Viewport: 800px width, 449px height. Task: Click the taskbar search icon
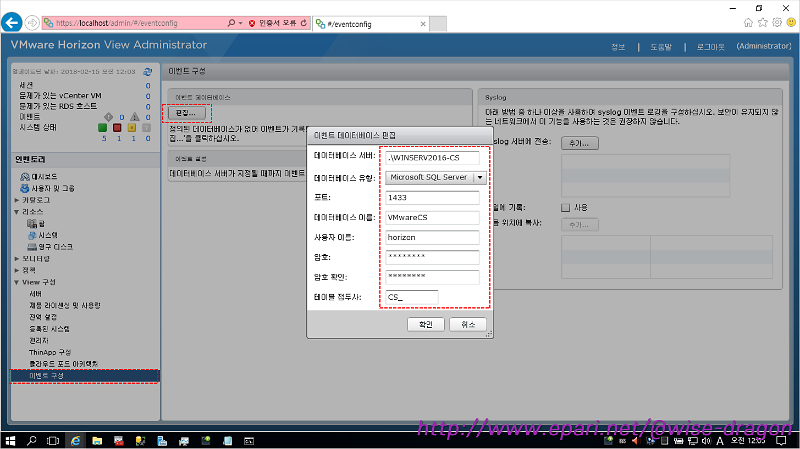coord(32,441)
